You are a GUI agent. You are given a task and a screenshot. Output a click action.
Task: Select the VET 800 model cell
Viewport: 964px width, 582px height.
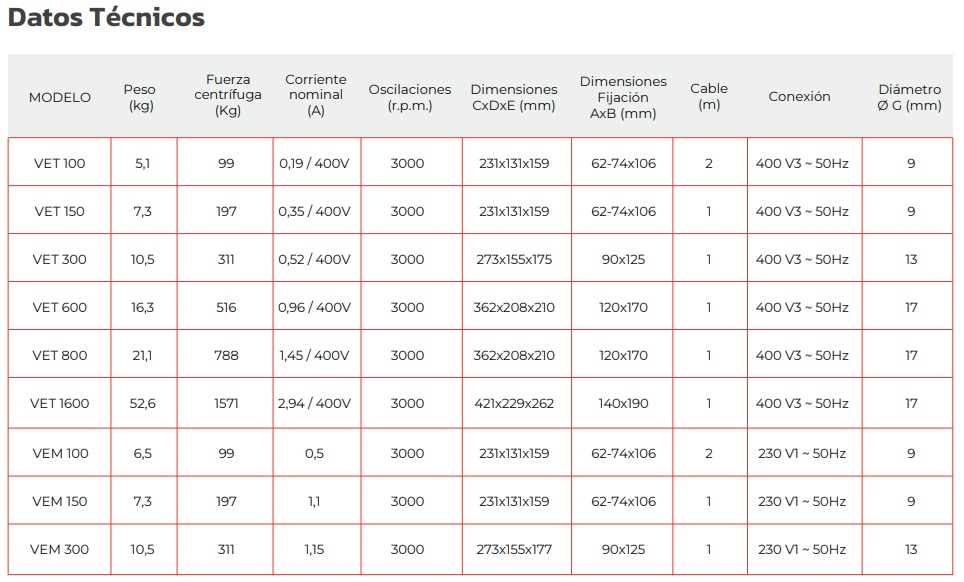click(60, 355)
